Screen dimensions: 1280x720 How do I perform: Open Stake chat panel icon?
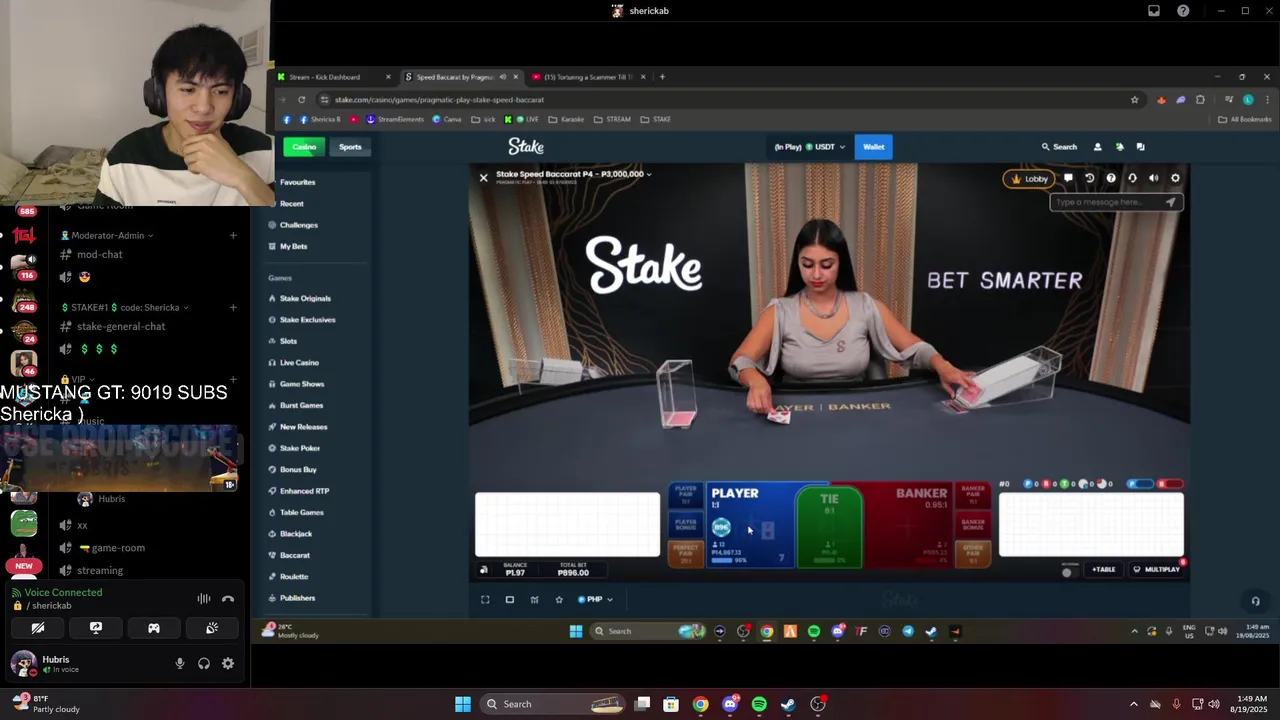point(1140,147)
